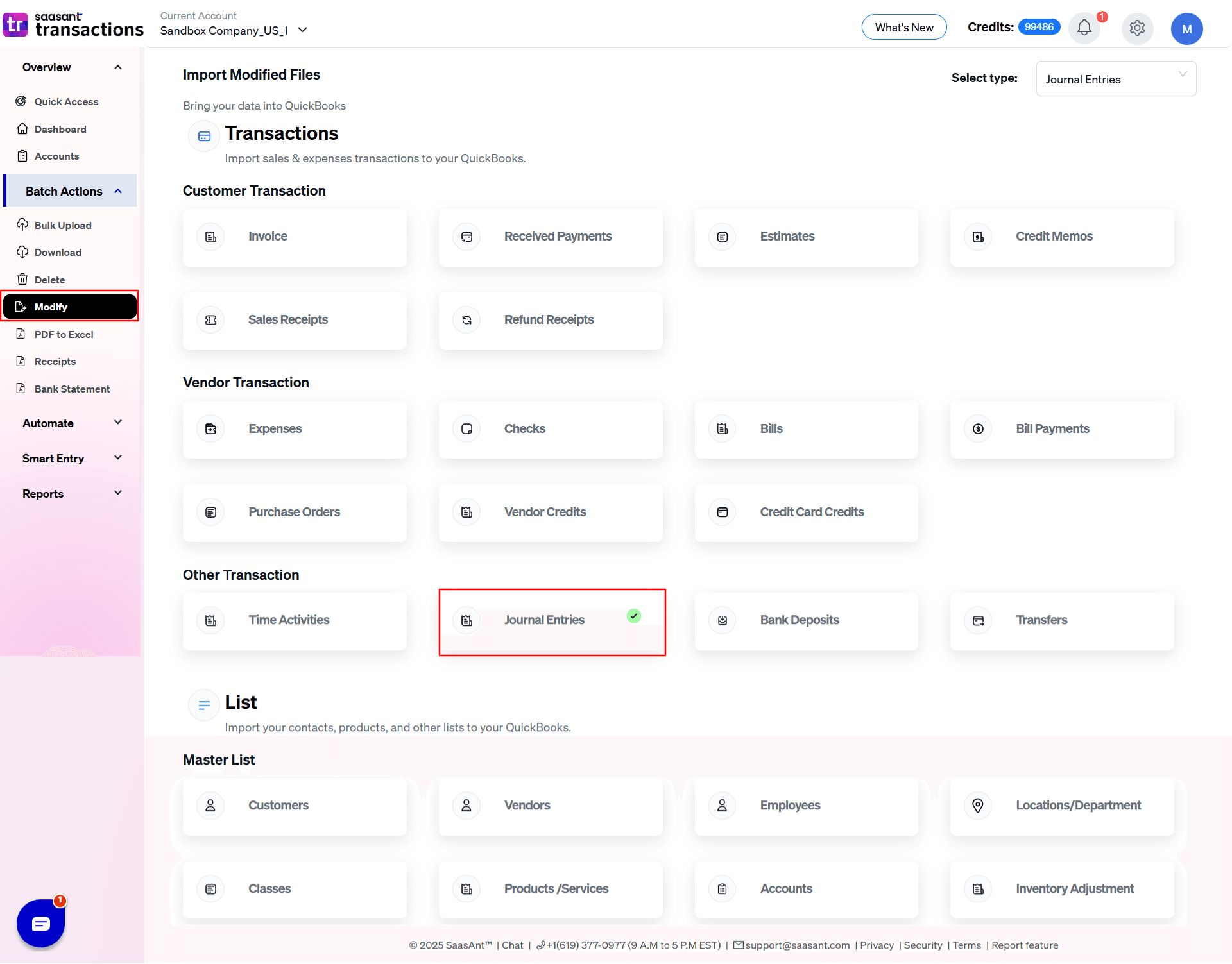Open the Privacy footer link
Image resolution: width=1232 pixels, height=964 pixels.
pyautogui.click(x=877, y=945)
